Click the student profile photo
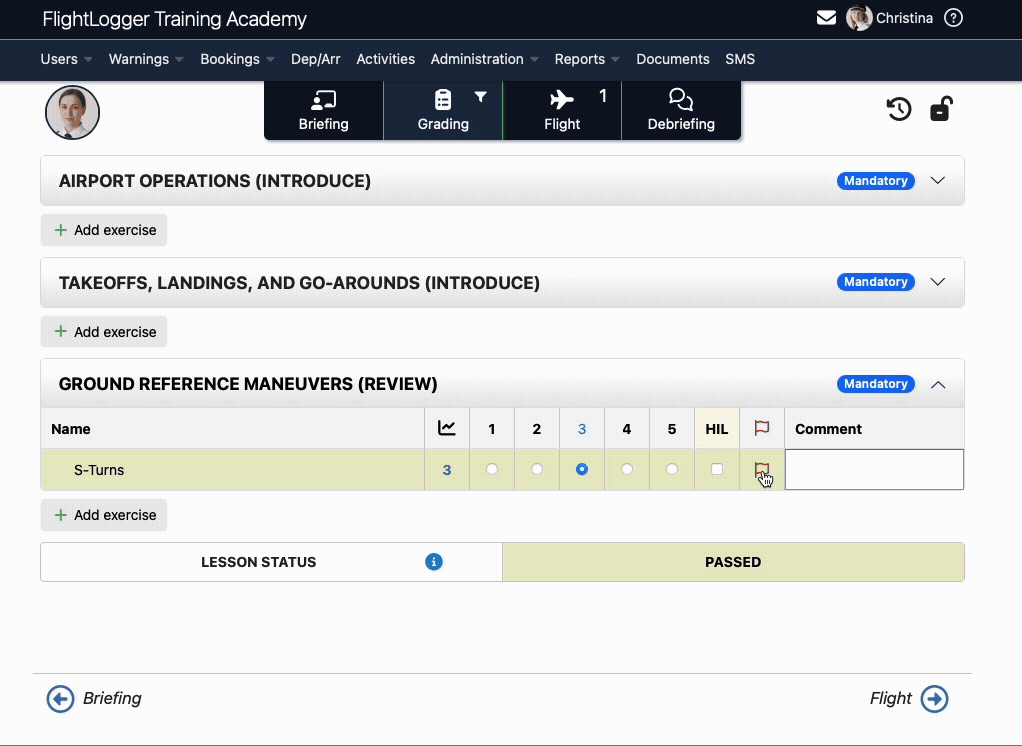The image size is (1022, 746). point(72,112)
